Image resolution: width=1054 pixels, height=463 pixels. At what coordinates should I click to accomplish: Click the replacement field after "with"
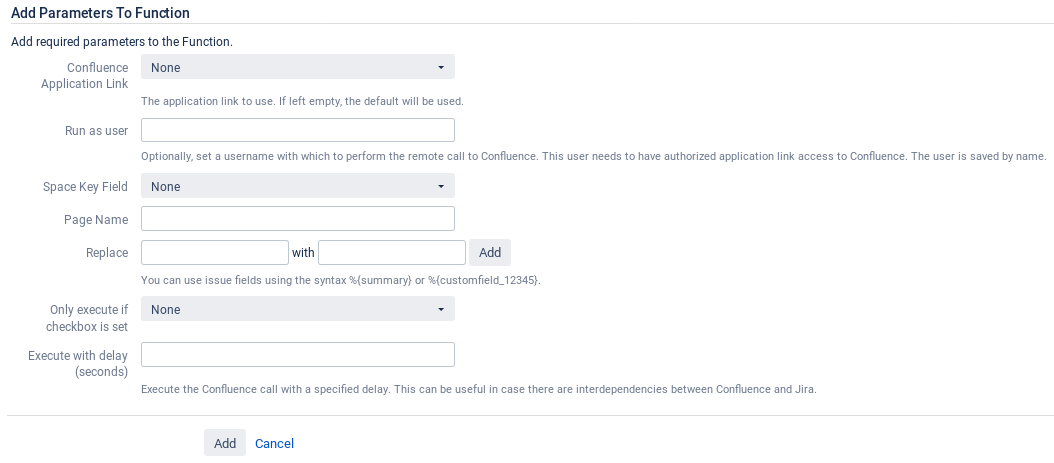392,253
